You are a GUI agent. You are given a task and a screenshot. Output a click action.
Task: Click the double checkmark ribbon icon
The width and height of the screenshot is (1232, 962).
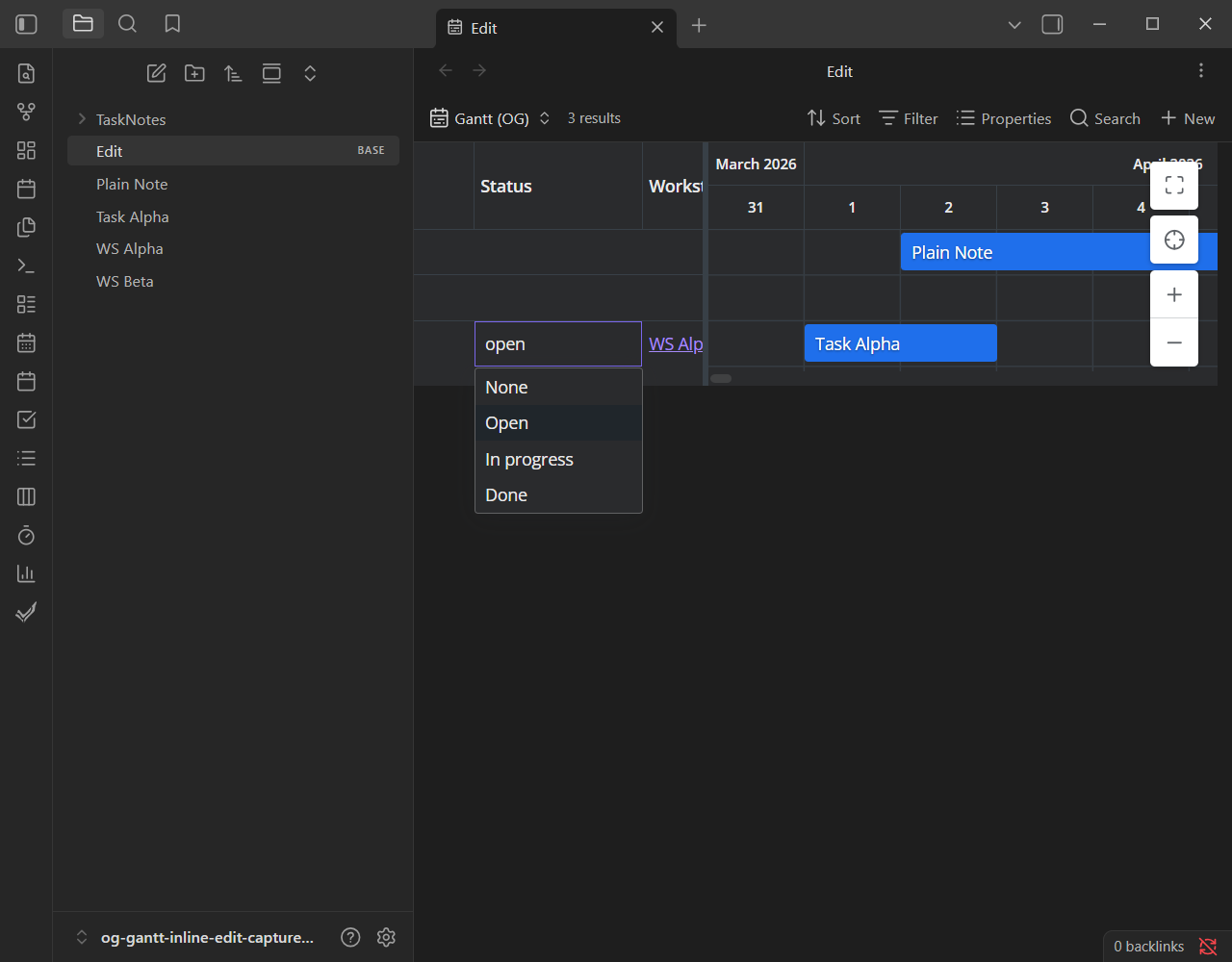[26, 612]
